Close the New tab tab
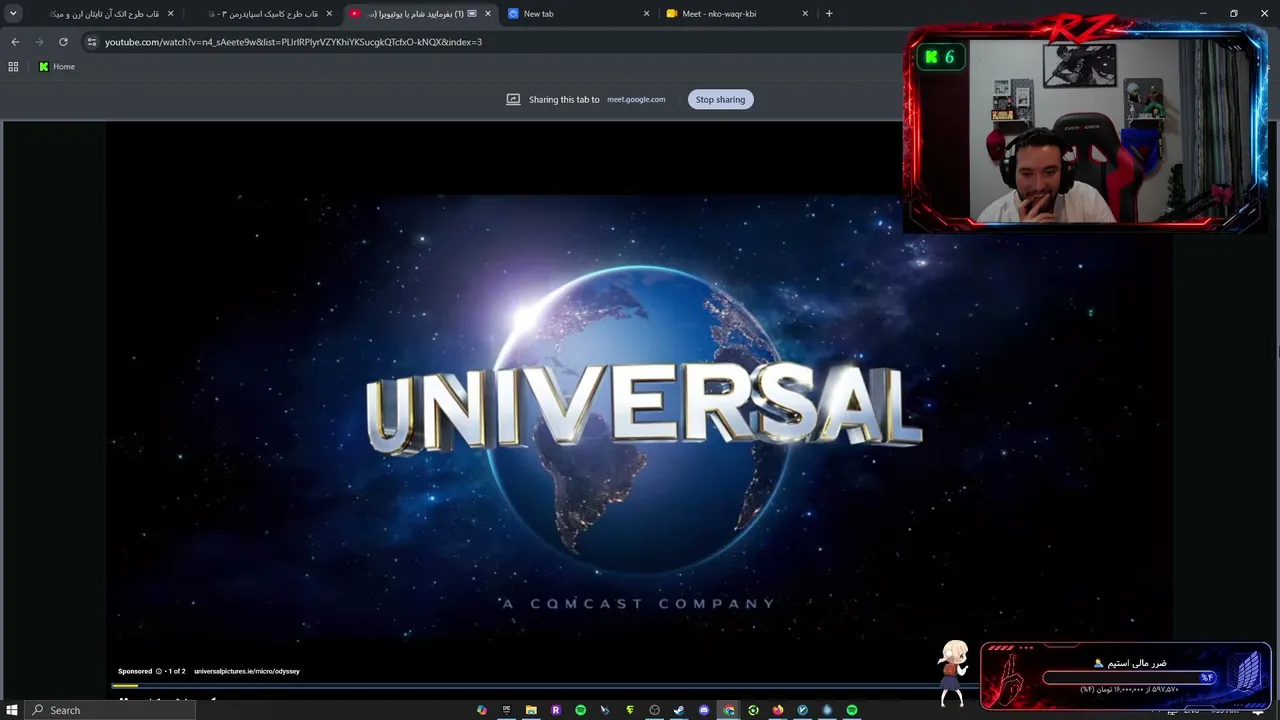The width and height of the screenshot is (1280, 720). 646,14
